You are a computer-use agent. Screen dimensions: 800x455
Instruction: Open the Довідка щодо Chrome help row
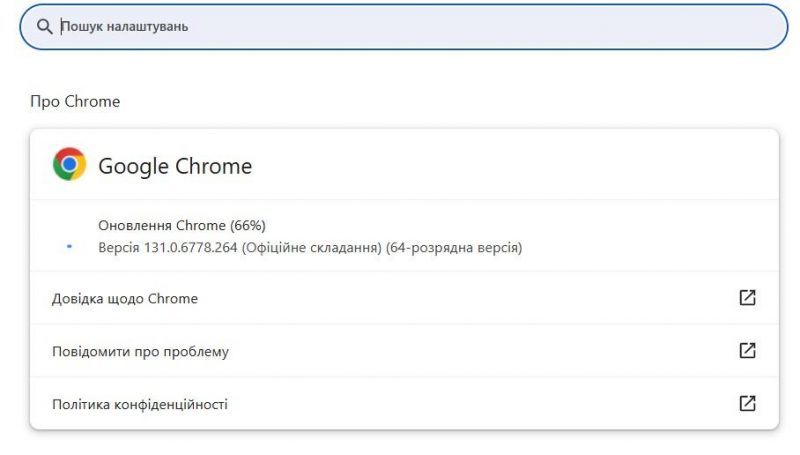coord(404,298)
